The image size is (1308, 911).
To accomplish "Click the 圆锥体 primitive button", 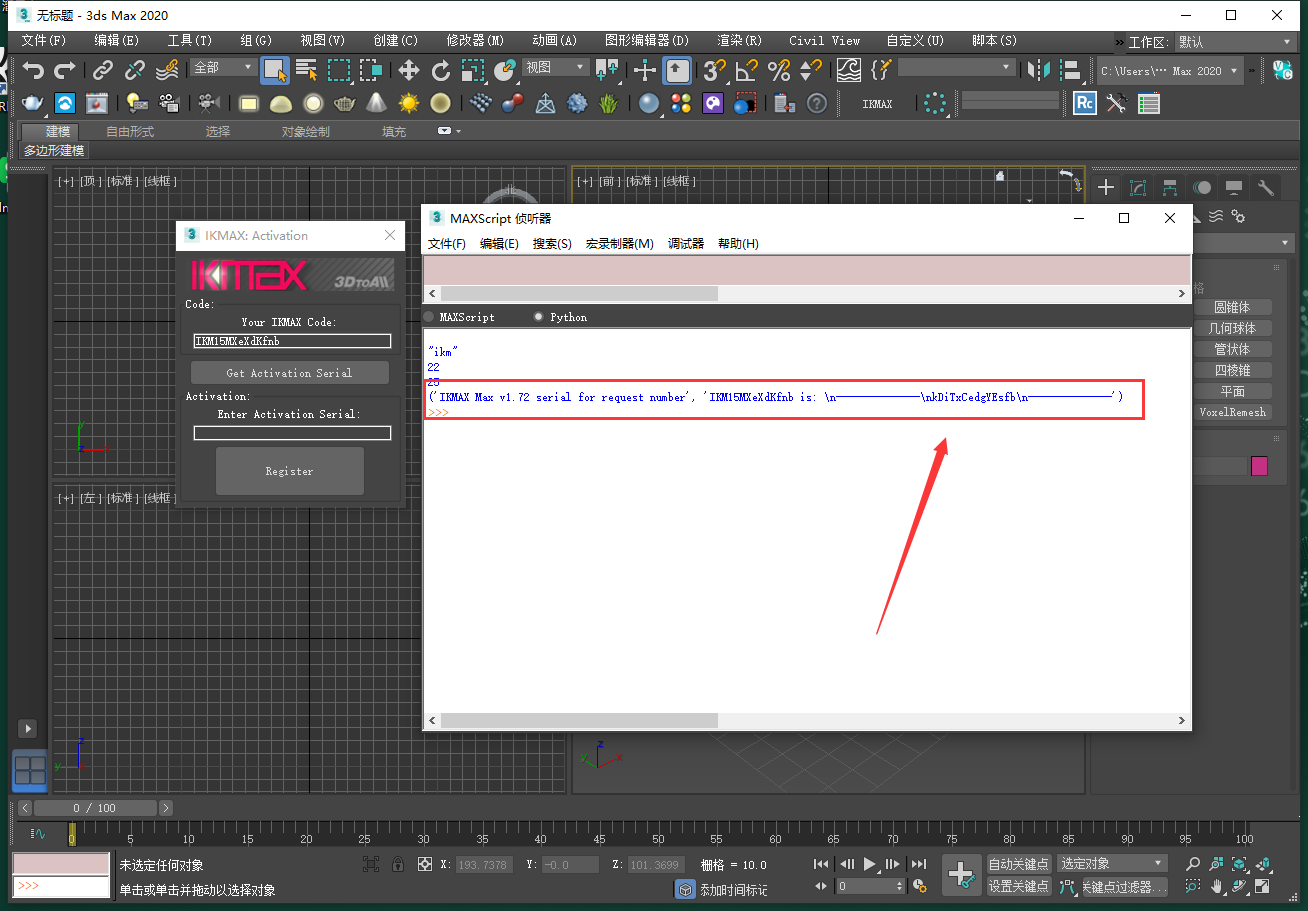I will [x=1231, y=308].
